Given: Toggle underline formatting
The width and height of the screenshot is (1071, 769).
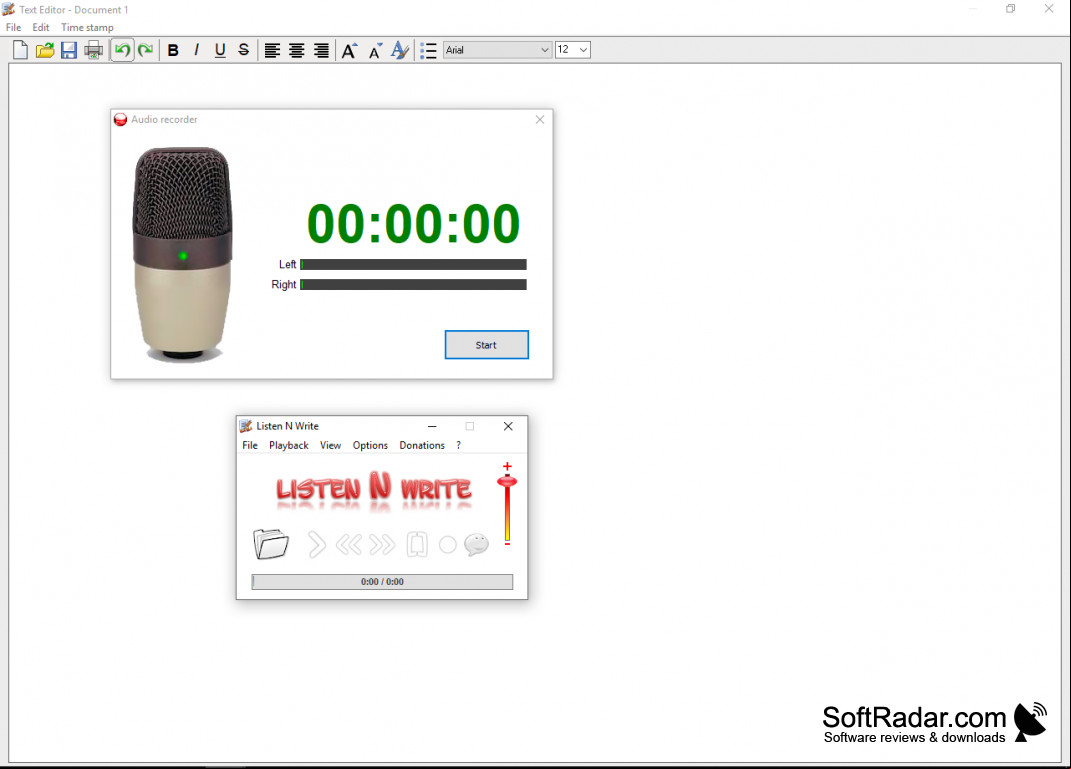Looking at the screenshot, I should click(220, 50).
